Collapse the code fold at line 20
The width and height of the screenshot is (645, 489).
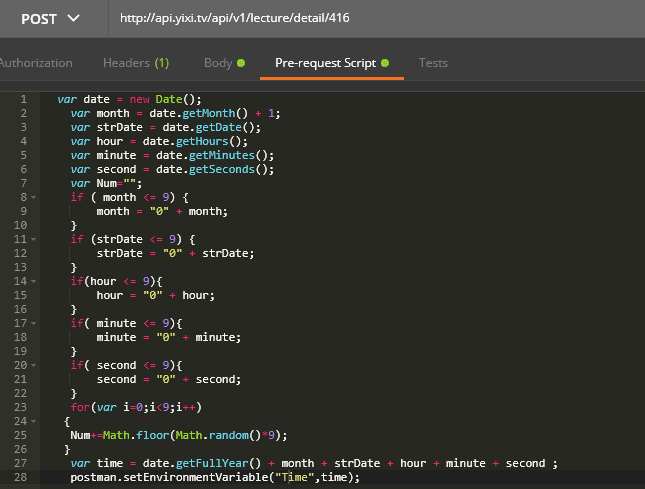(x=34, y=366)
